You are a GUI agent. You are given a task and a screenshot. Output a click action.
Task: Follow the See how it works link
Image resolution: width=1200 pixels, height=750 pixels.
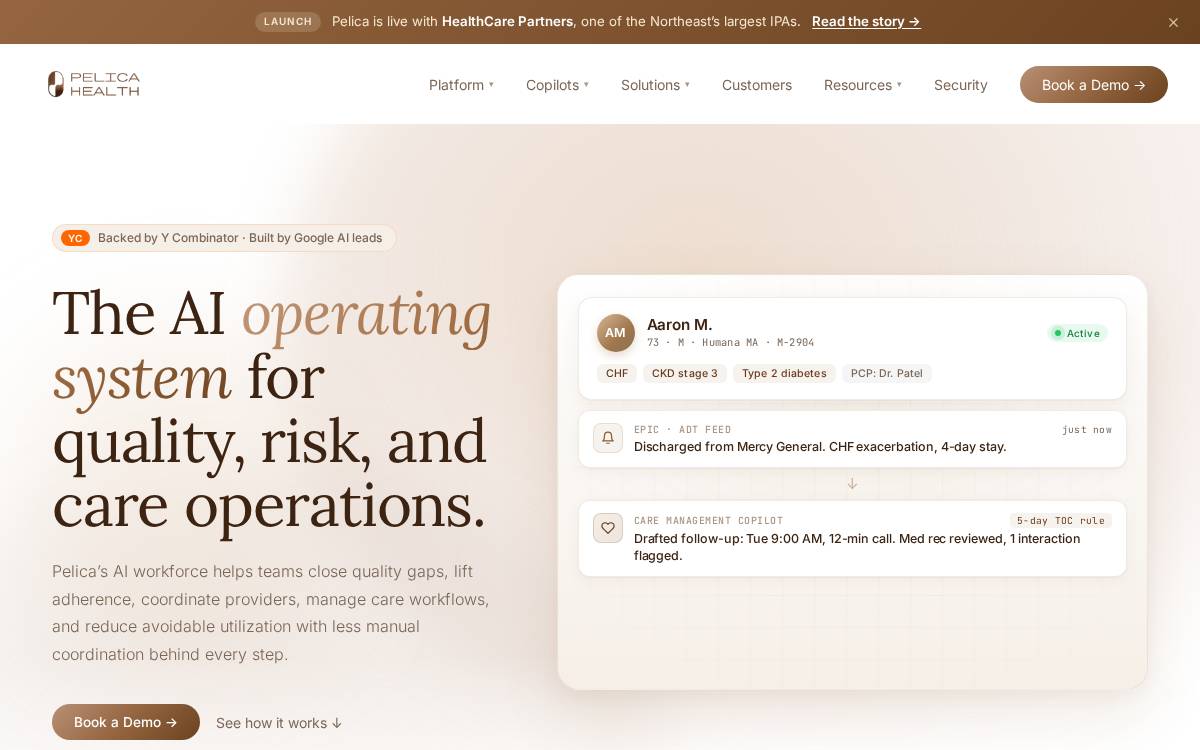[279, 723]
